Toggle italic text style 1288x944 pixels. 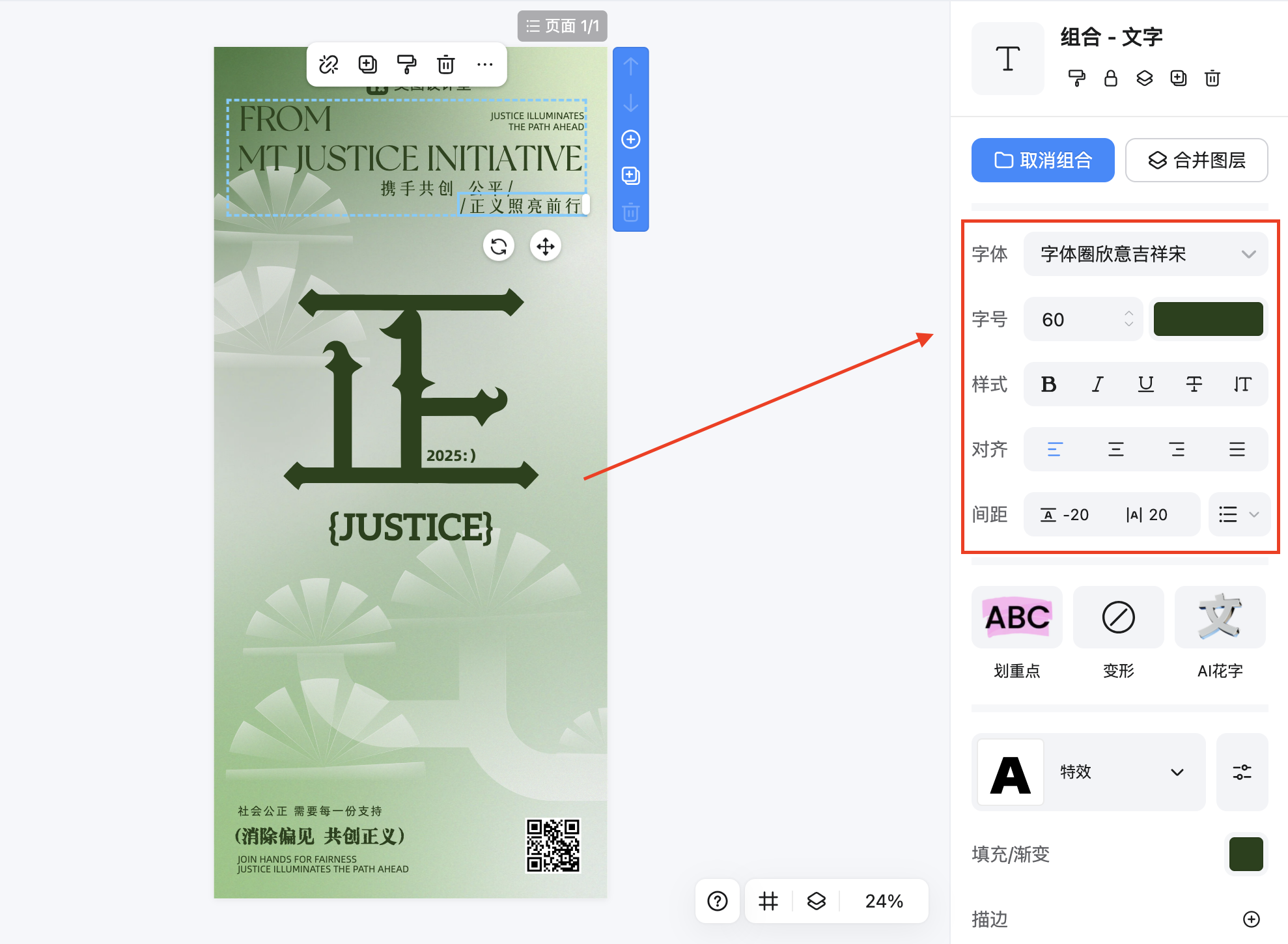tap(1097, 384)
